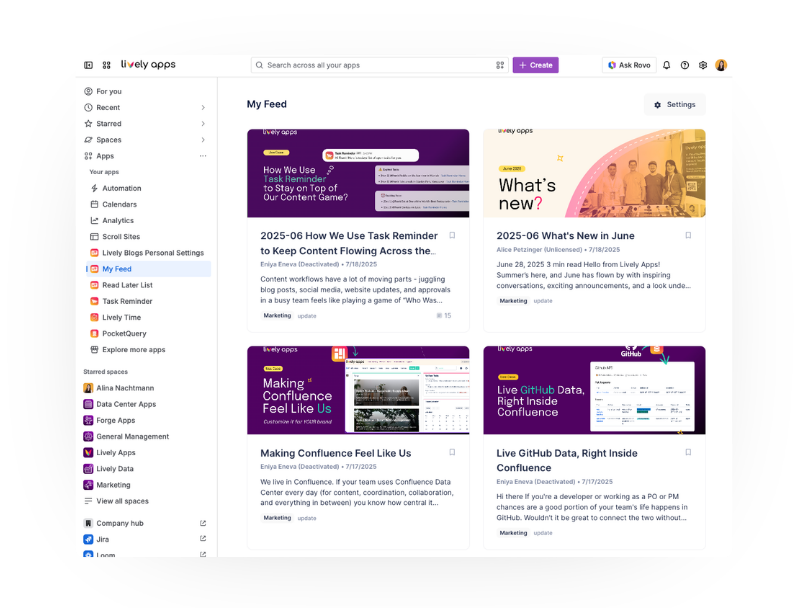Open Jira external link icon
This screenshot has height=608, width=803.
pyautogui.click(x=203, y=539)
